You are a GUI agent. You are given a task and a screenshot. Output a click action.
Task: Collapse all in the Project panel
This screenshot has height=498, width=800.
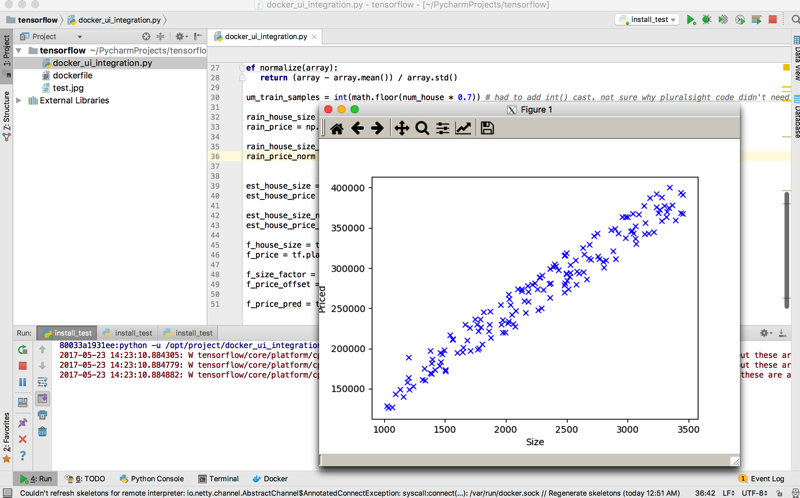coord(160,36)
